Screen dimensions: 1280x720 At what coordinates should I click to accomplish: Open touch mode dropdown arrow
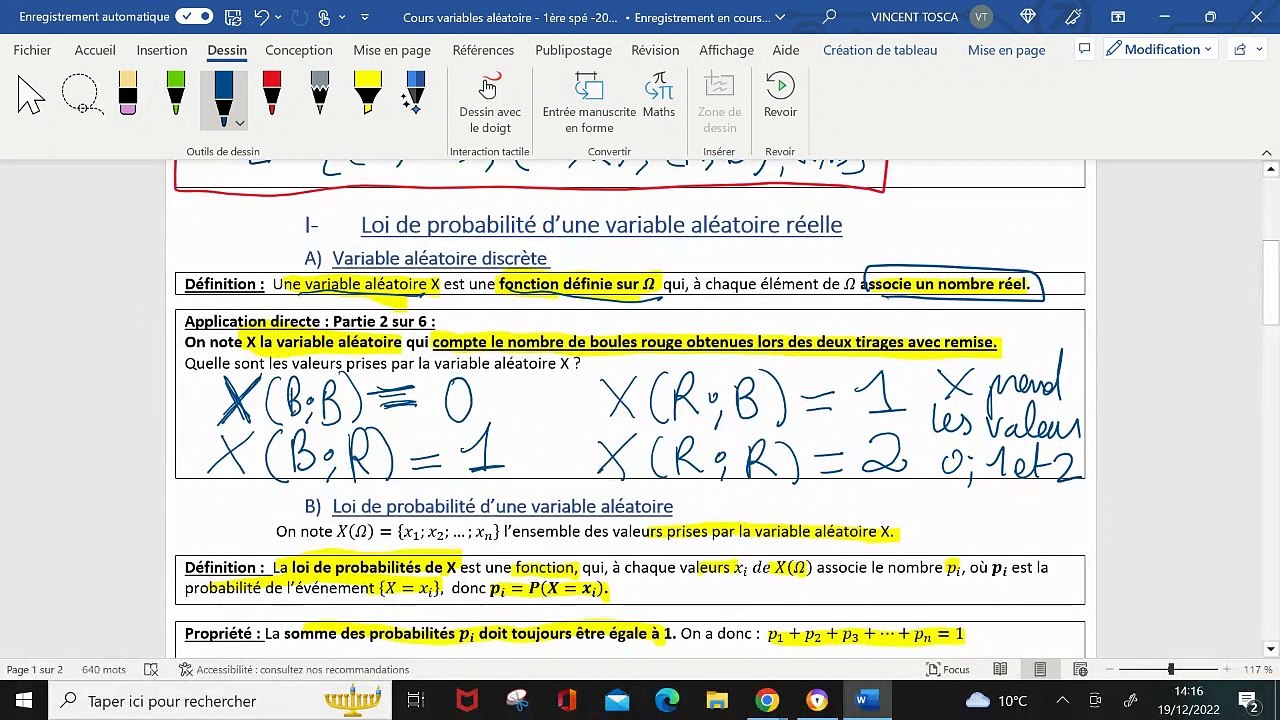tap(342, 17)
